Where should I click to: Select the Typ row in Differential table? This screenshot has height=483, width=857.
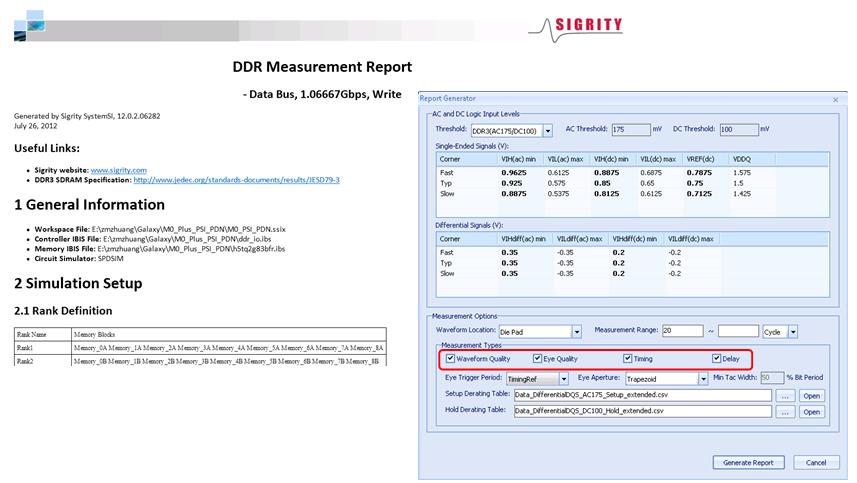click(x=632, y=263)
